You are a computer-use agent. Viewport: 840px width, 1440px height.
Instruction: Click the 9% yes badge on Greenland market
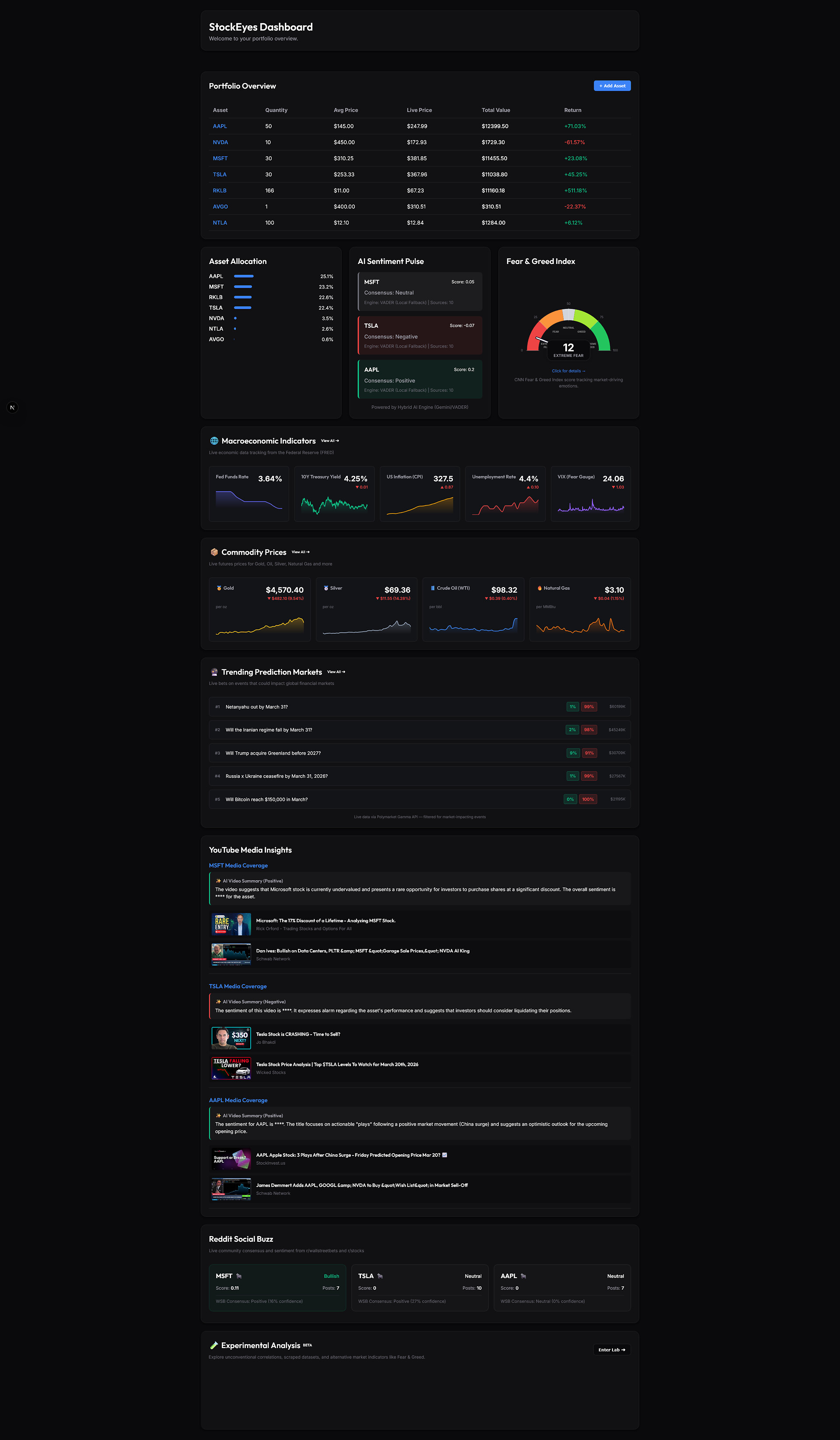[572, 753]
